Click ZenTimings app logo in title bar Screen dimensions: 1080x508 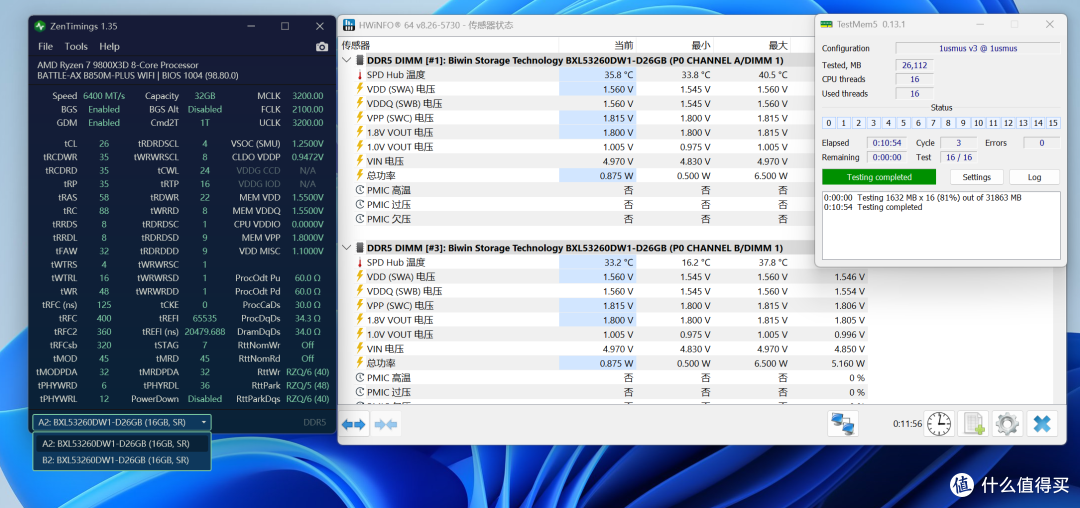[x=41, y=26]
